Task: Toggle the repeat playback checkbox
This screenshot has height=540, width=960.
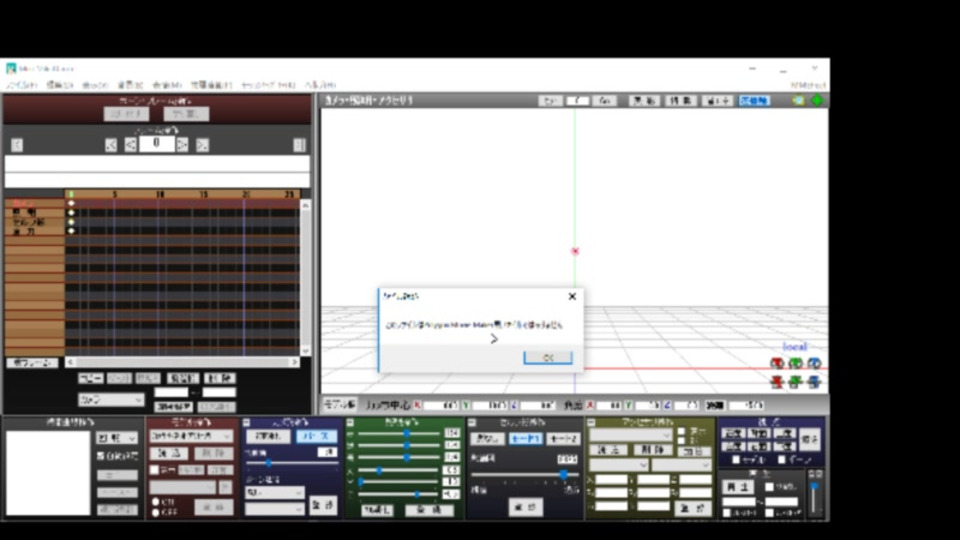Action: click(770, 487)
